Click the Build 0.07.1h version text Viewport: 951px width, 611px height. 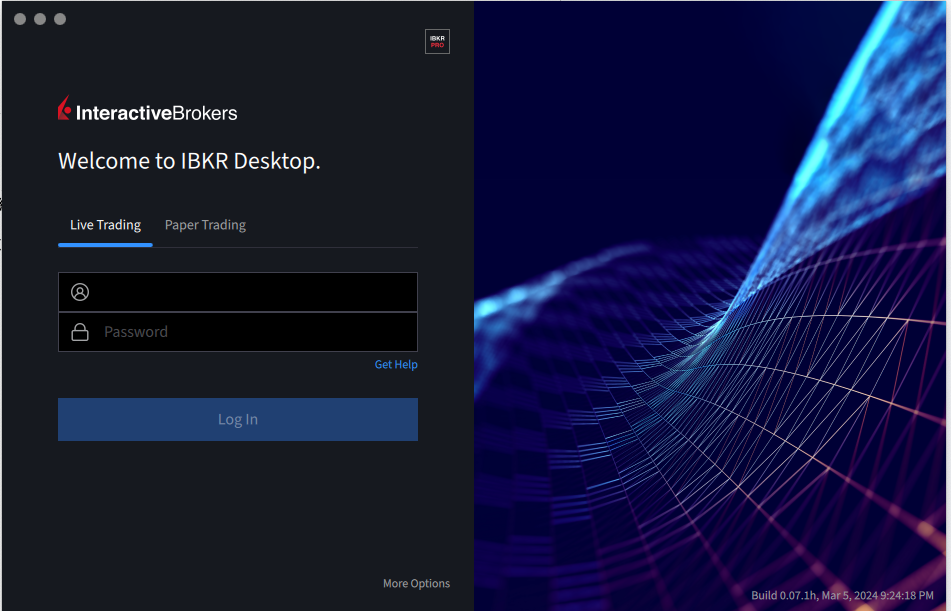[x=844, y=596]
